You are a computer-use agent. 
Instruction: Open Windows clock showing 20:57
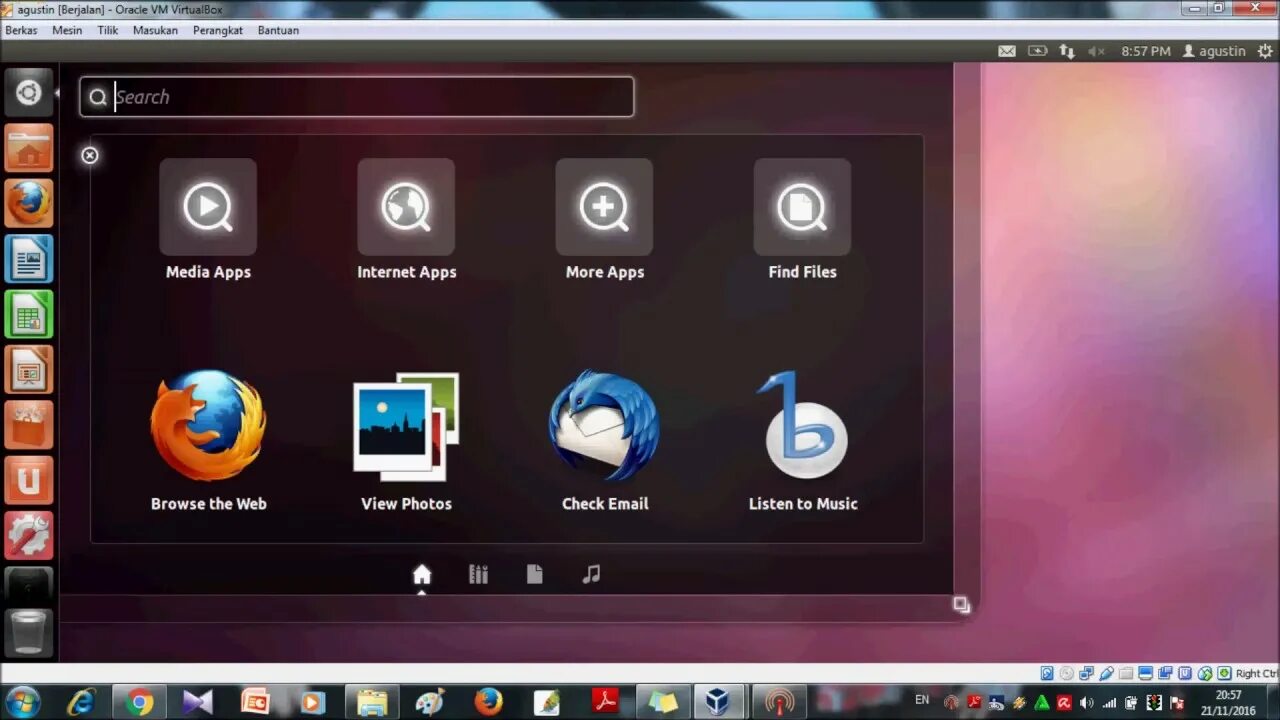pos(1229,702)
